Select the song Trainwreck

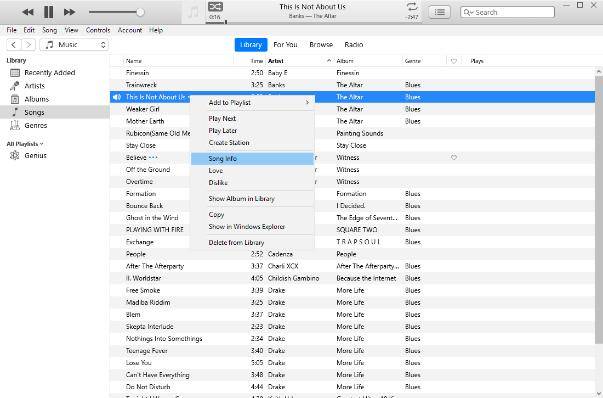[x=352, y=85]
